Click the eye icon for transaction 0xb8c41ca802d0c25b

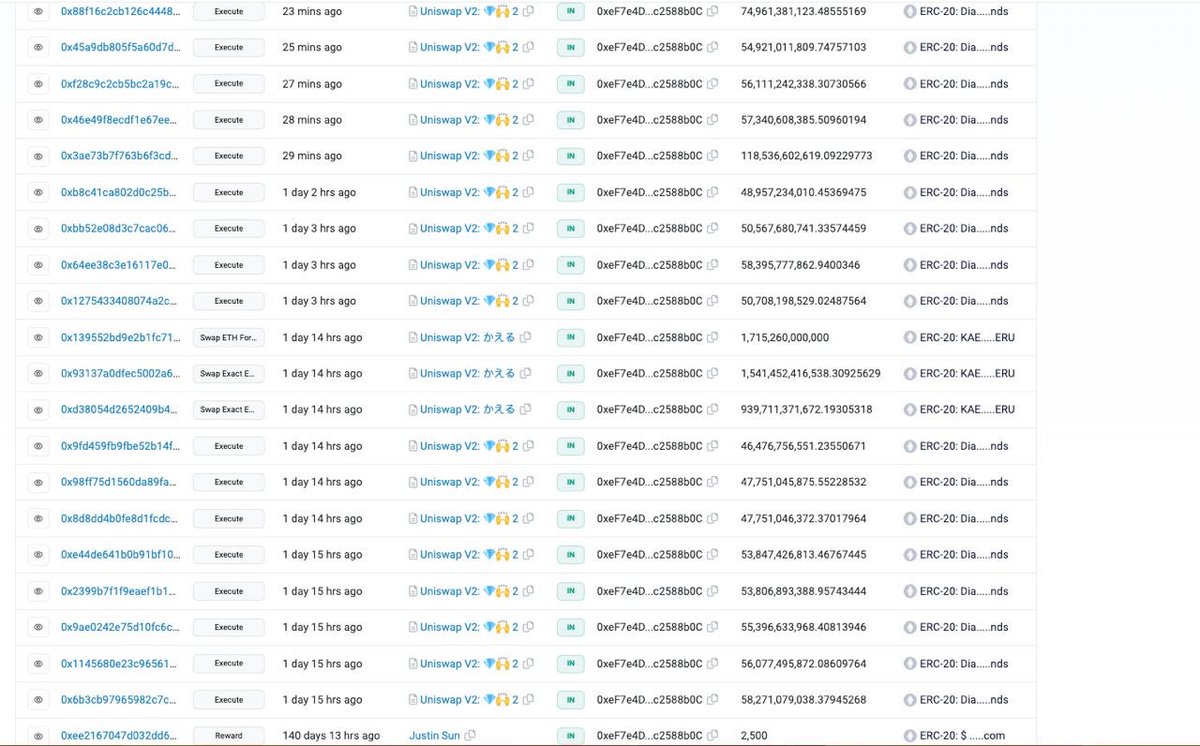38,192
